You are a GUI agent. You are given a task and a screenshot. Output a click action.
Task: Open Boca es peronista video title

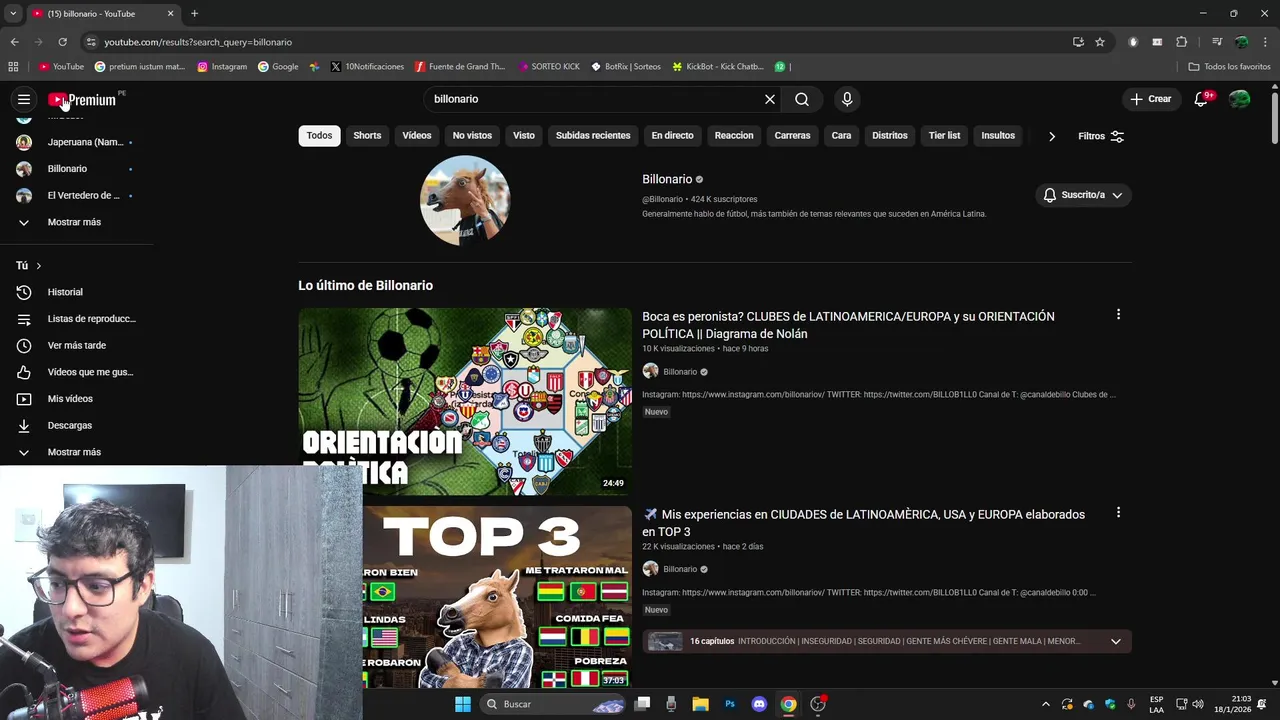[848, 325]
